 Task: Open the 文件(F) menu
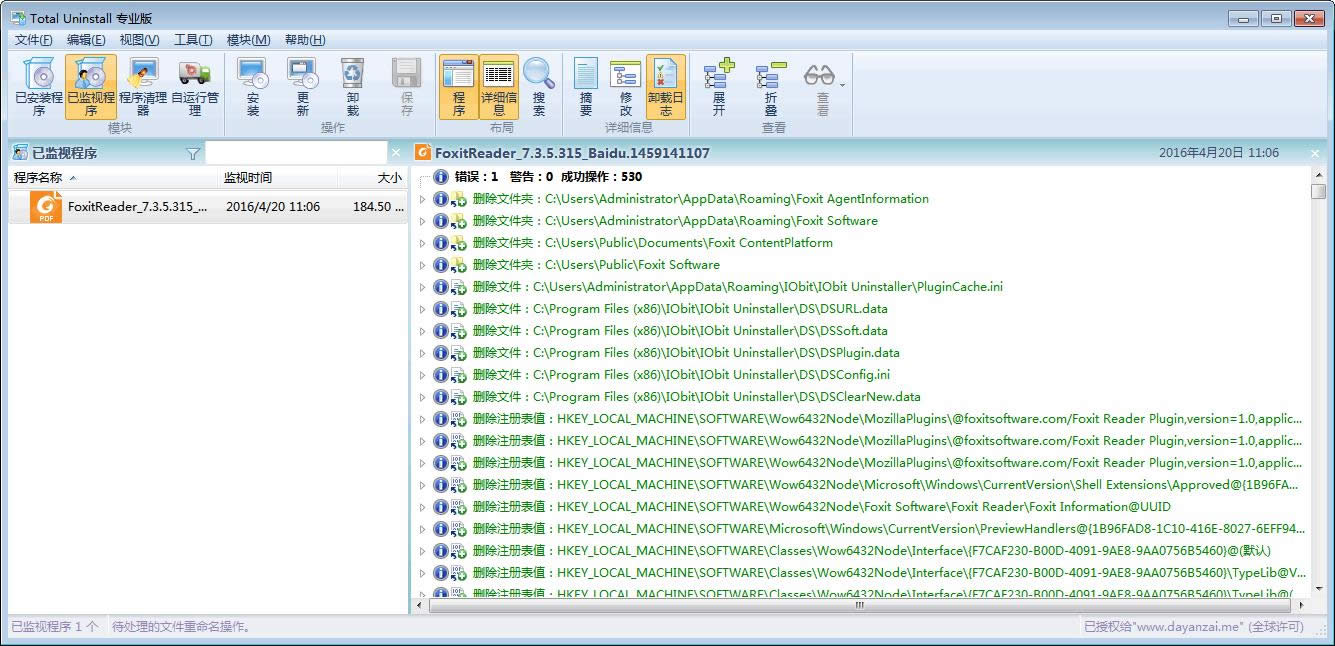pyautogui.click(x=33, y=40)
